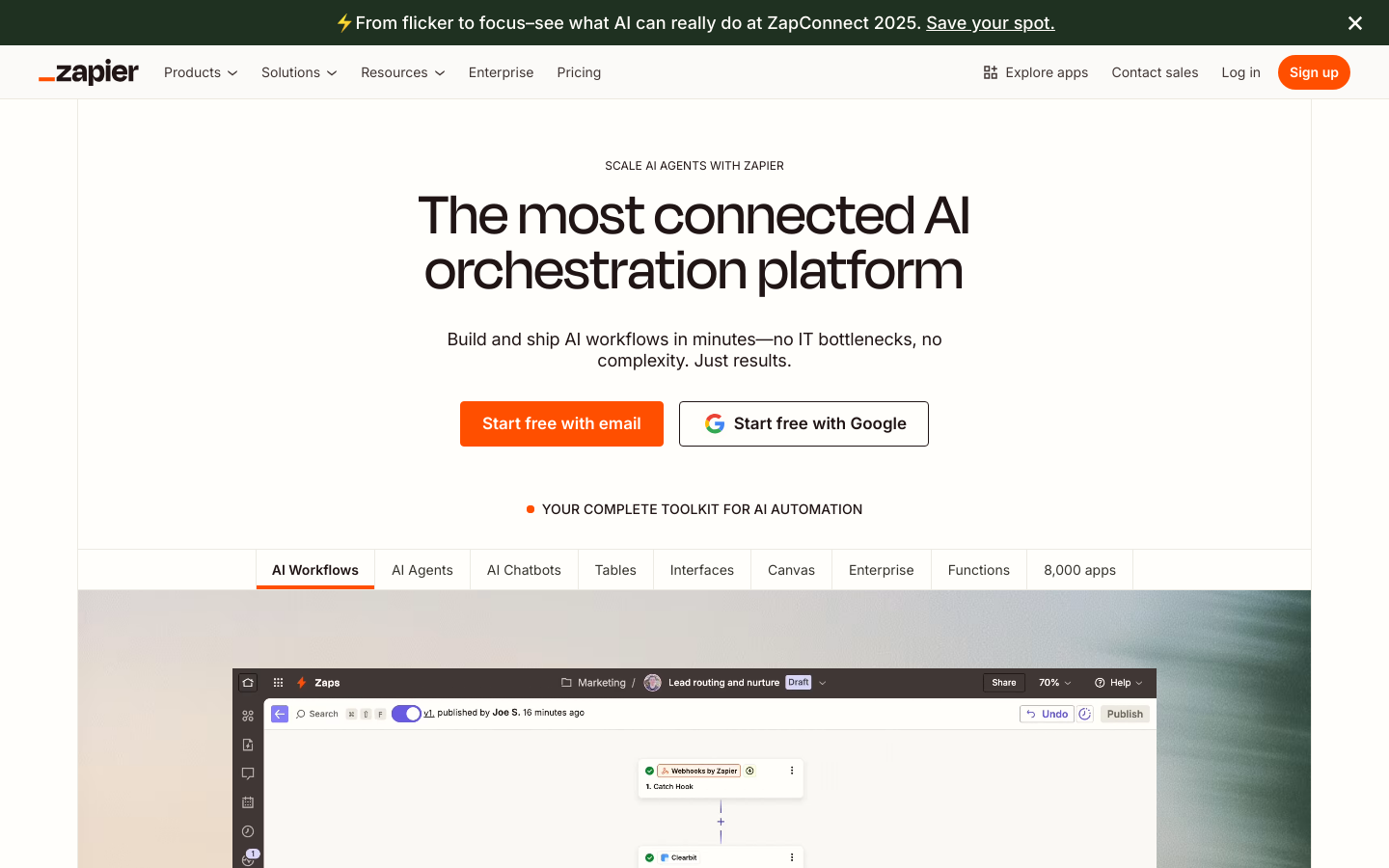Click the plus icon between workflow steps
The width and height of the screenshot is (1389, 868).
click(721, 822)
